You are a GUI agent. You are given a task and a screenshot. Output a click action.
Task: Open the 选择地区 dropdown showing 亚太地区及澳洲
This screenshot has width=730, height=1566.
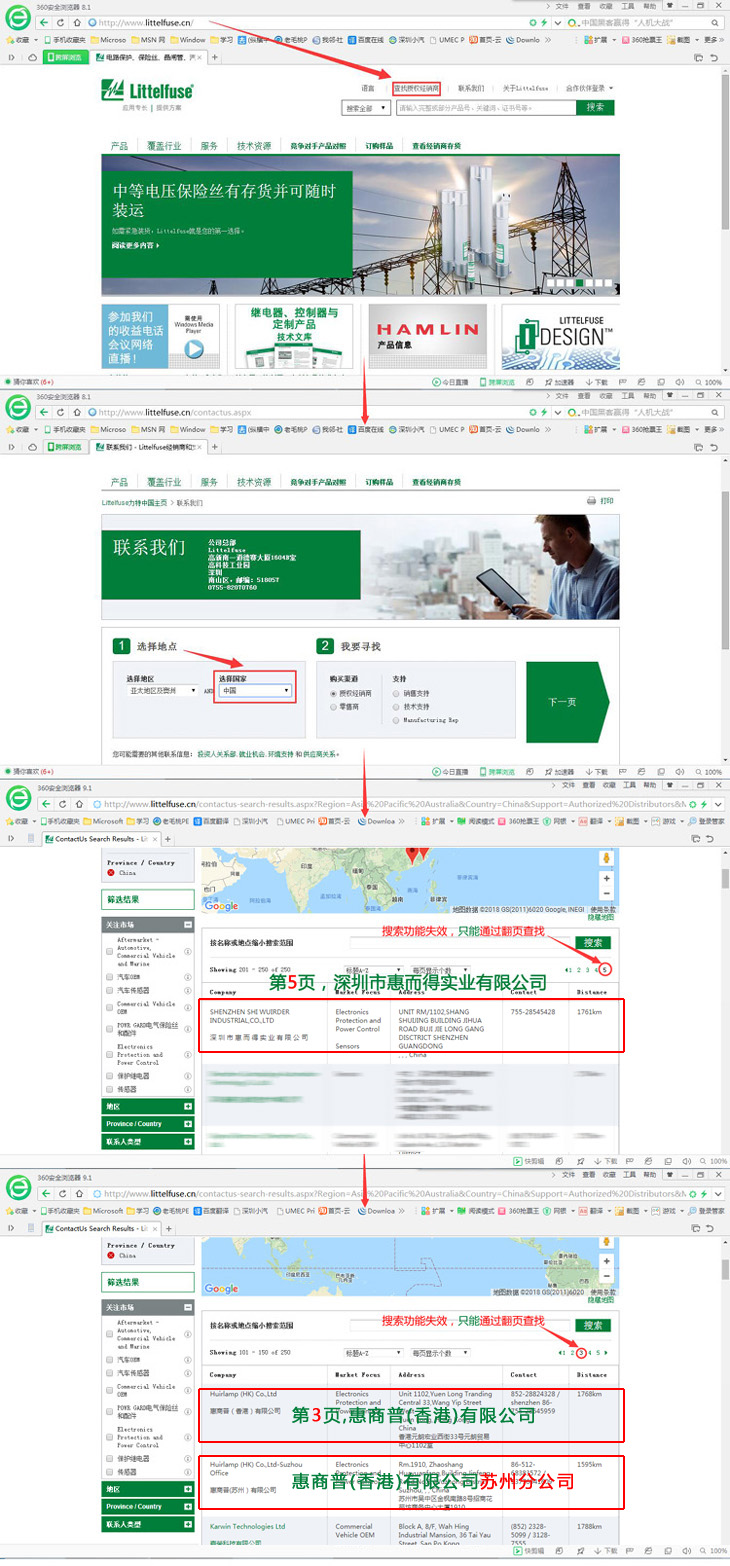[x=160, y=690]
